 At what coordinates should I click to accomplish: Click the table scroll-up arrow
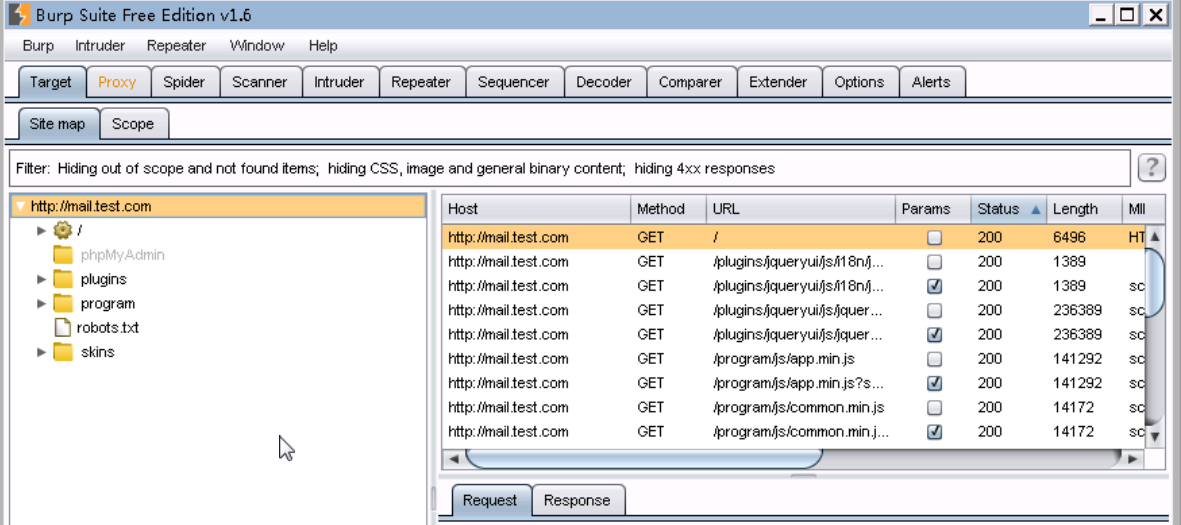point(1155,237)
